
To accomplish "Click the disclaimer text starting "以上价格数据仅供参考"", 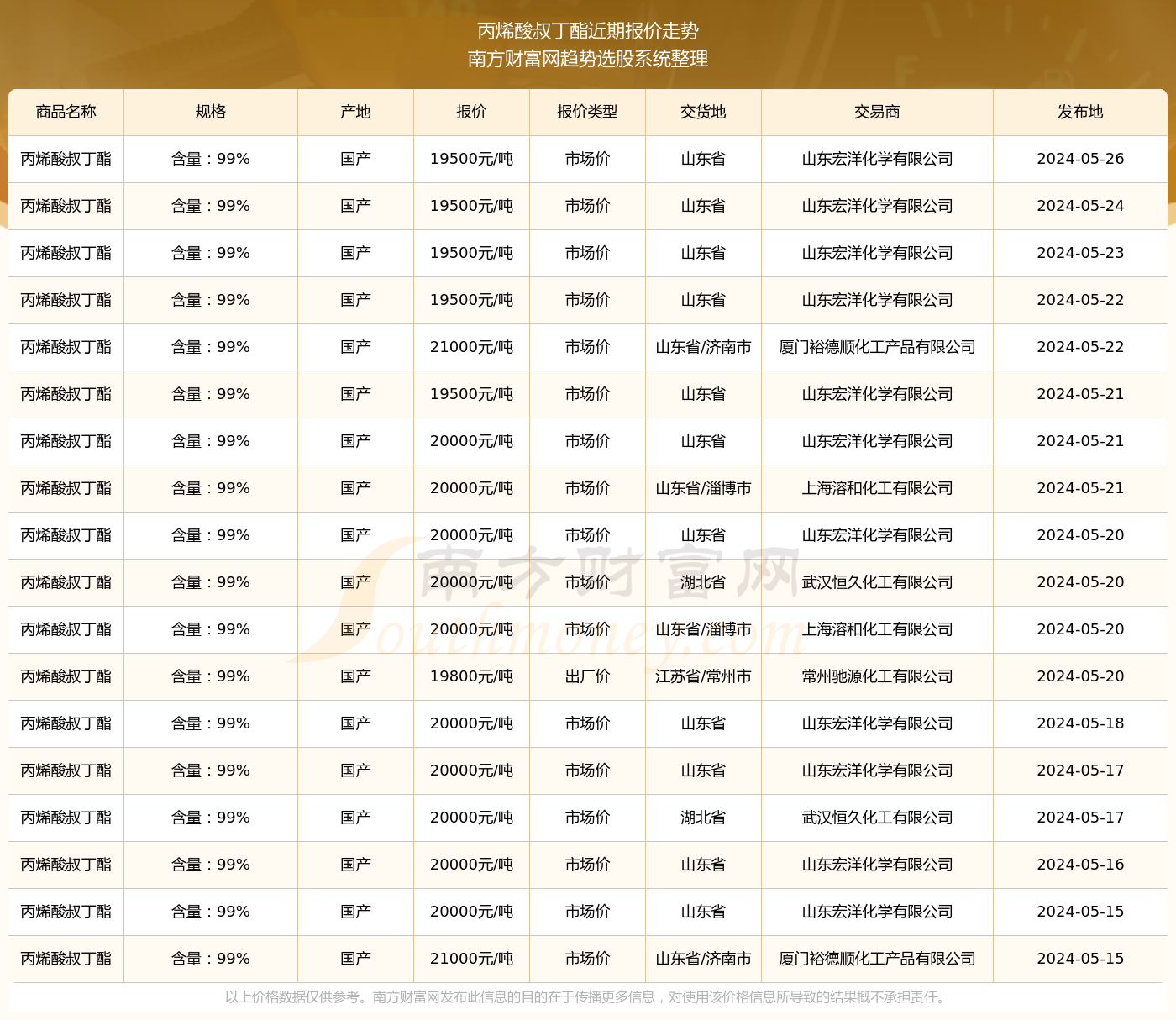I will pos(587,997).
